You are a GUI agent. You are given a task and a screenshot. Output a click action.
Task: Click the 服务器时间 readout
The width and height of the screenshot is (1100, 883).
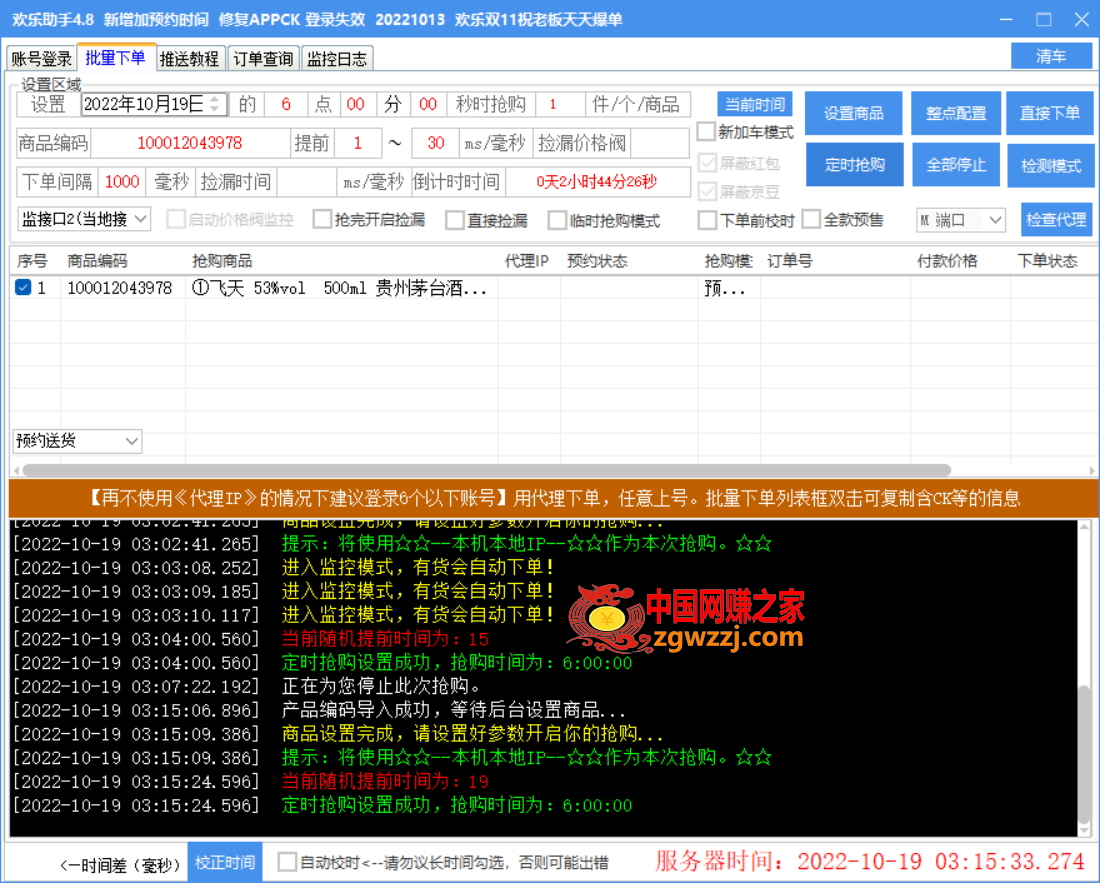click(x=870, y=861)
